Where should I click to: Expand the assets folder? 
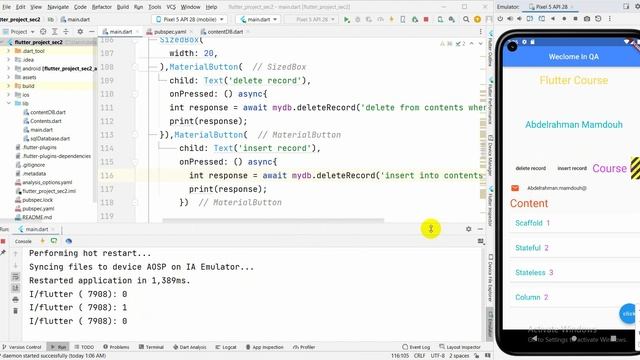[x=8, y=77]
